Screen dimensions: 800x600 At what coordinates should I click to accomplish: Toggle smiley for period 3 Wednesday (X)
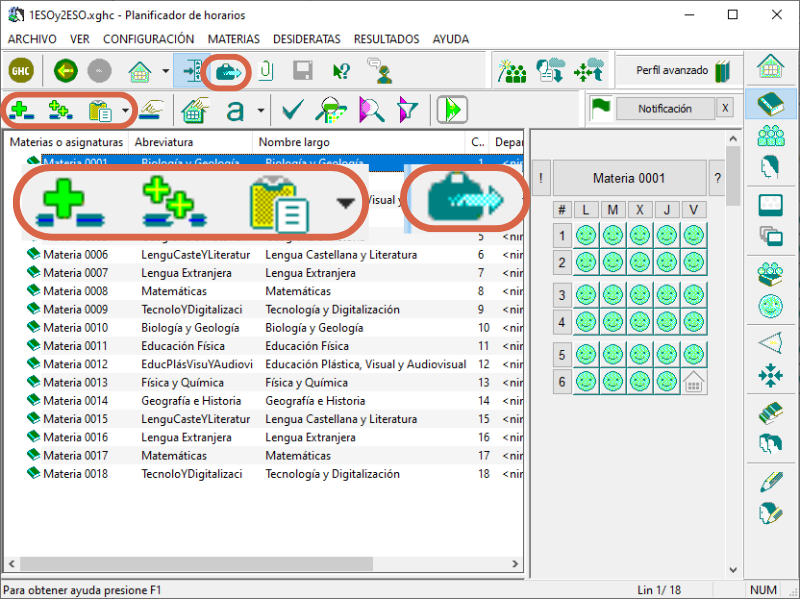(x=640, y=295)
